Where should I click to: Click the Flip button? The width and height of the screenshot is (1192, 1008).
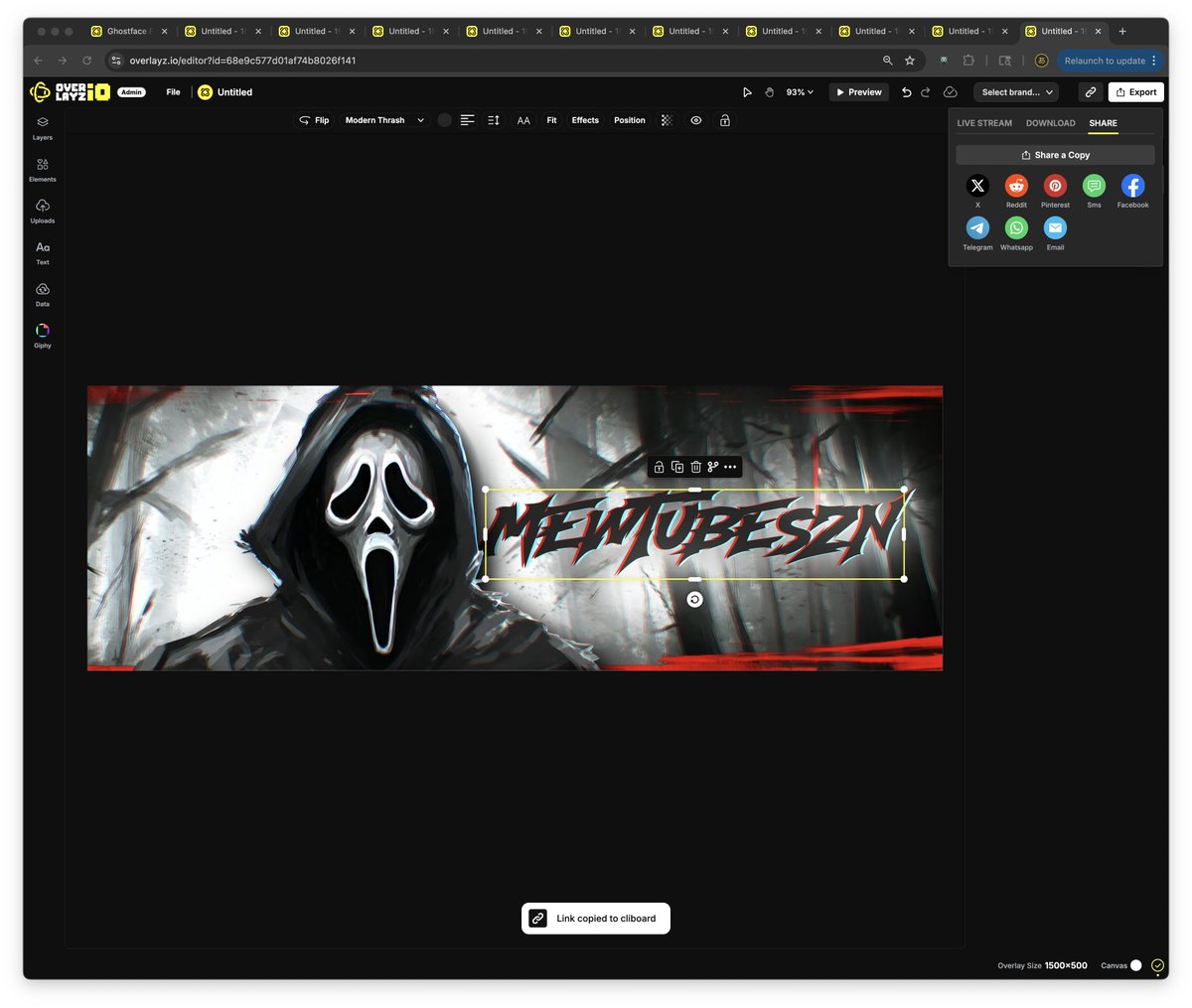(314, 120)
